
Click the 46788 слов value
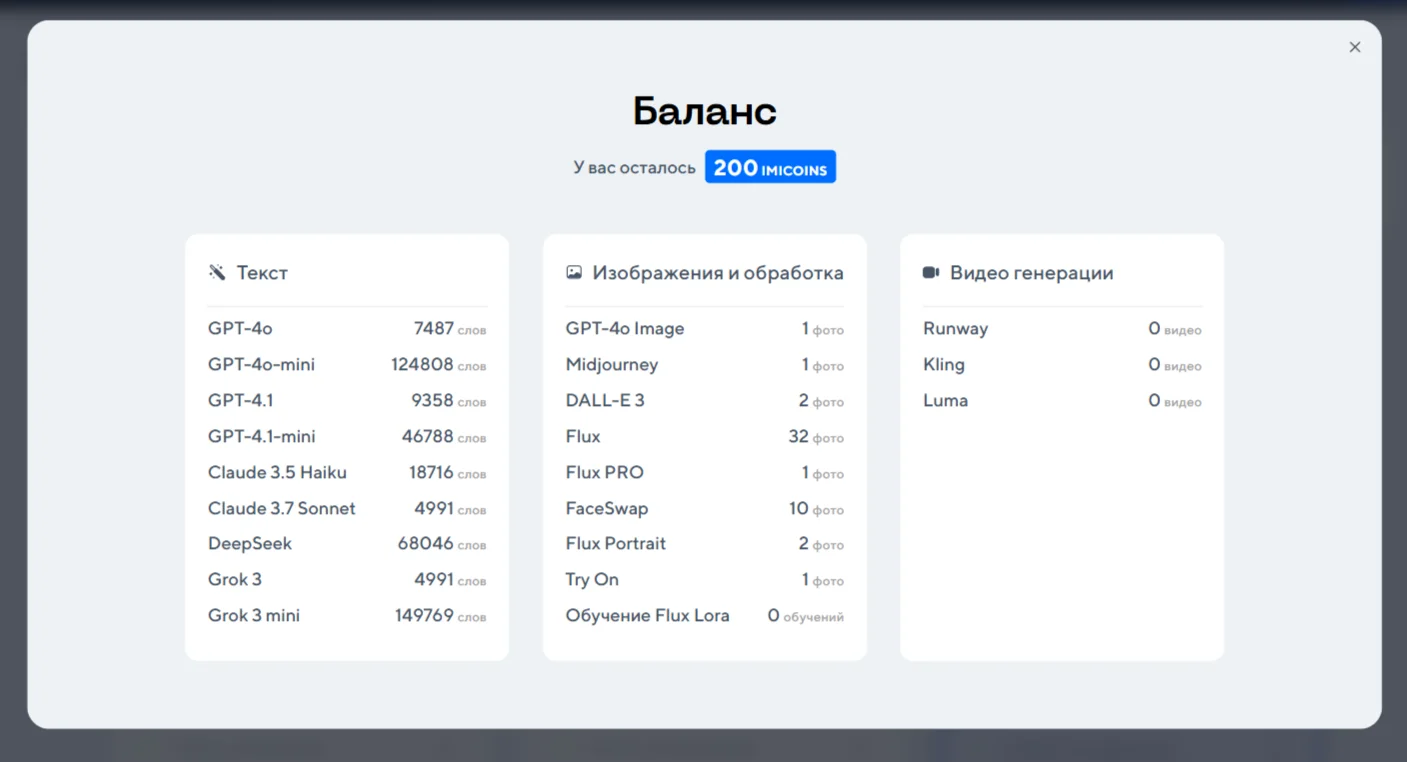444,437
